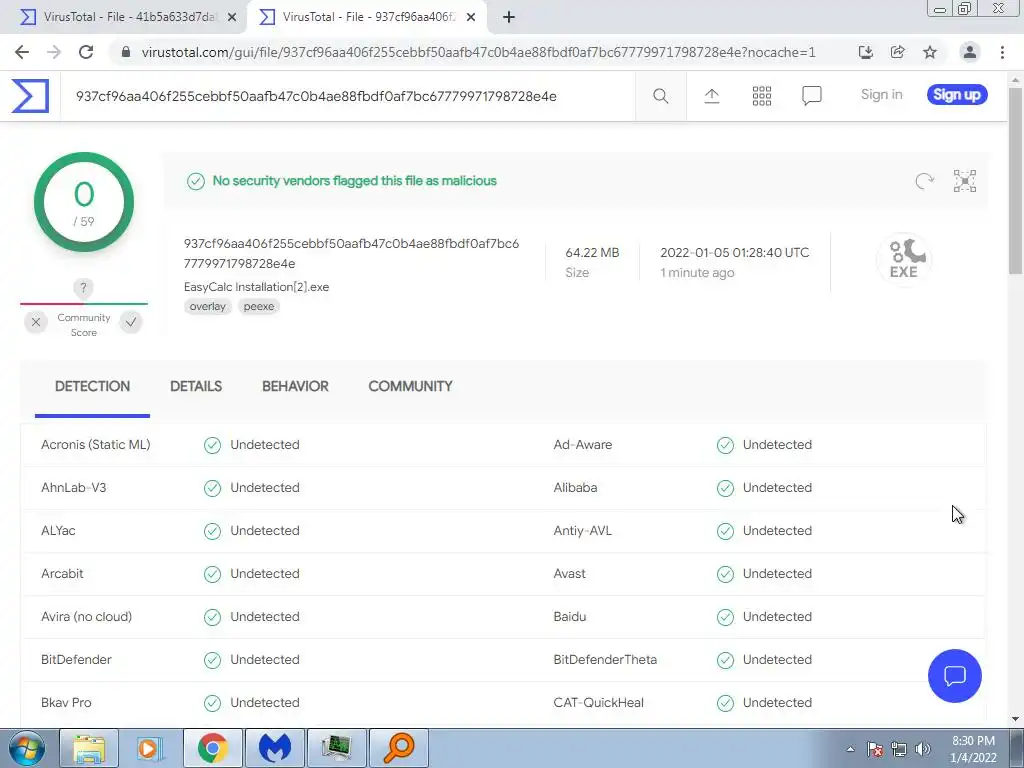Click the volume speaker tray icon
Viewport: 1024px width, 768px height.
tap(922, 749)
